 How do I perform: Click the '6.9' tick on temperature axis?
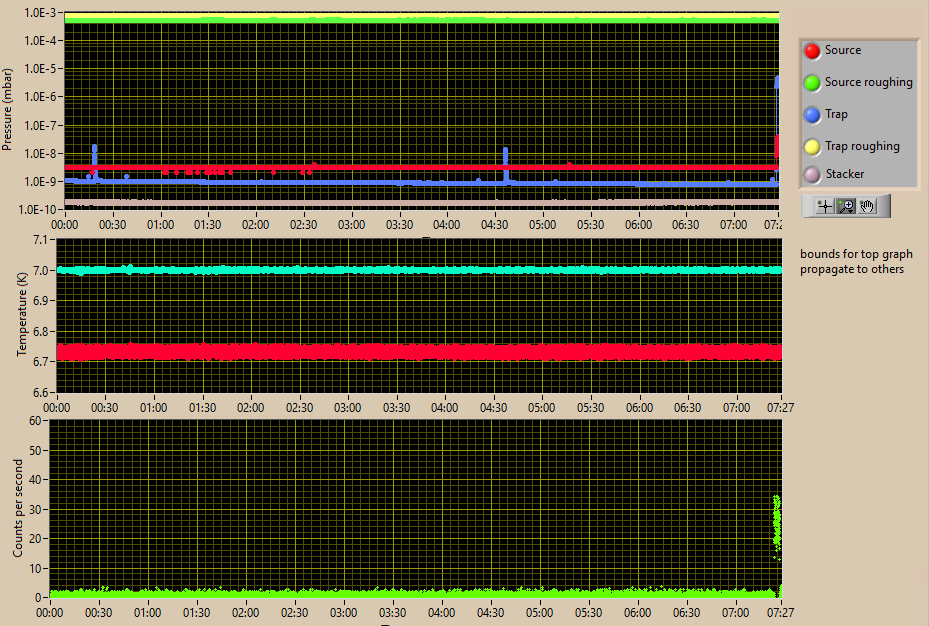click(x=40, y=301)
